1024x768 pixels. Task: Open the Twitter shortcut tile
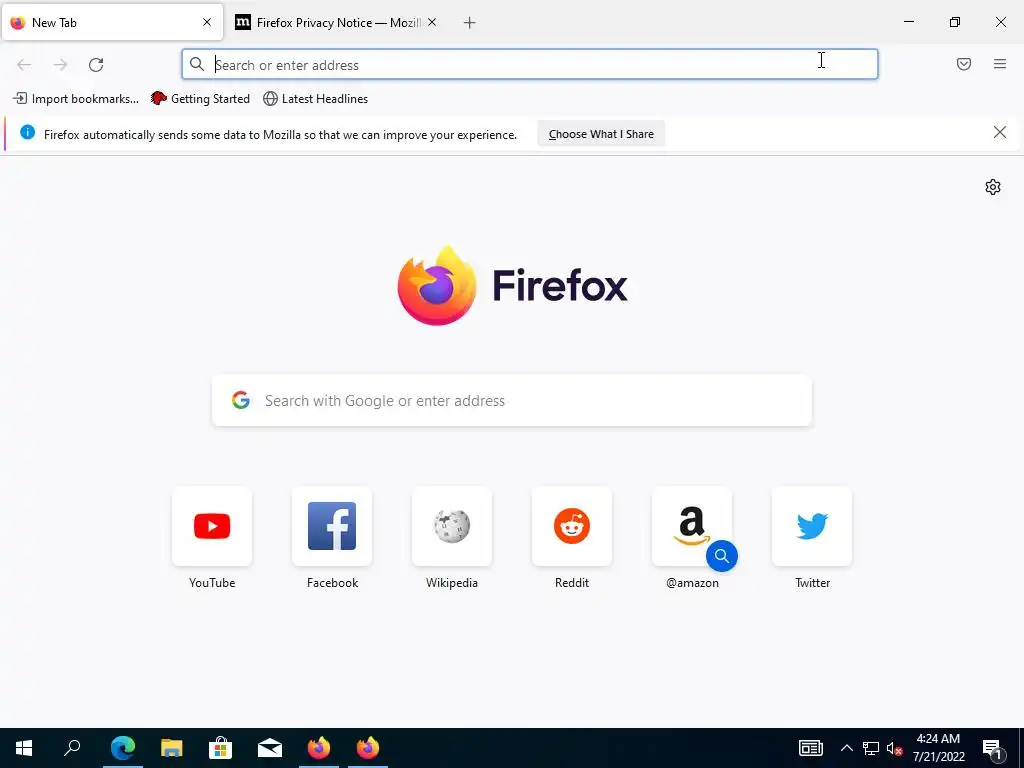point(812,526)
